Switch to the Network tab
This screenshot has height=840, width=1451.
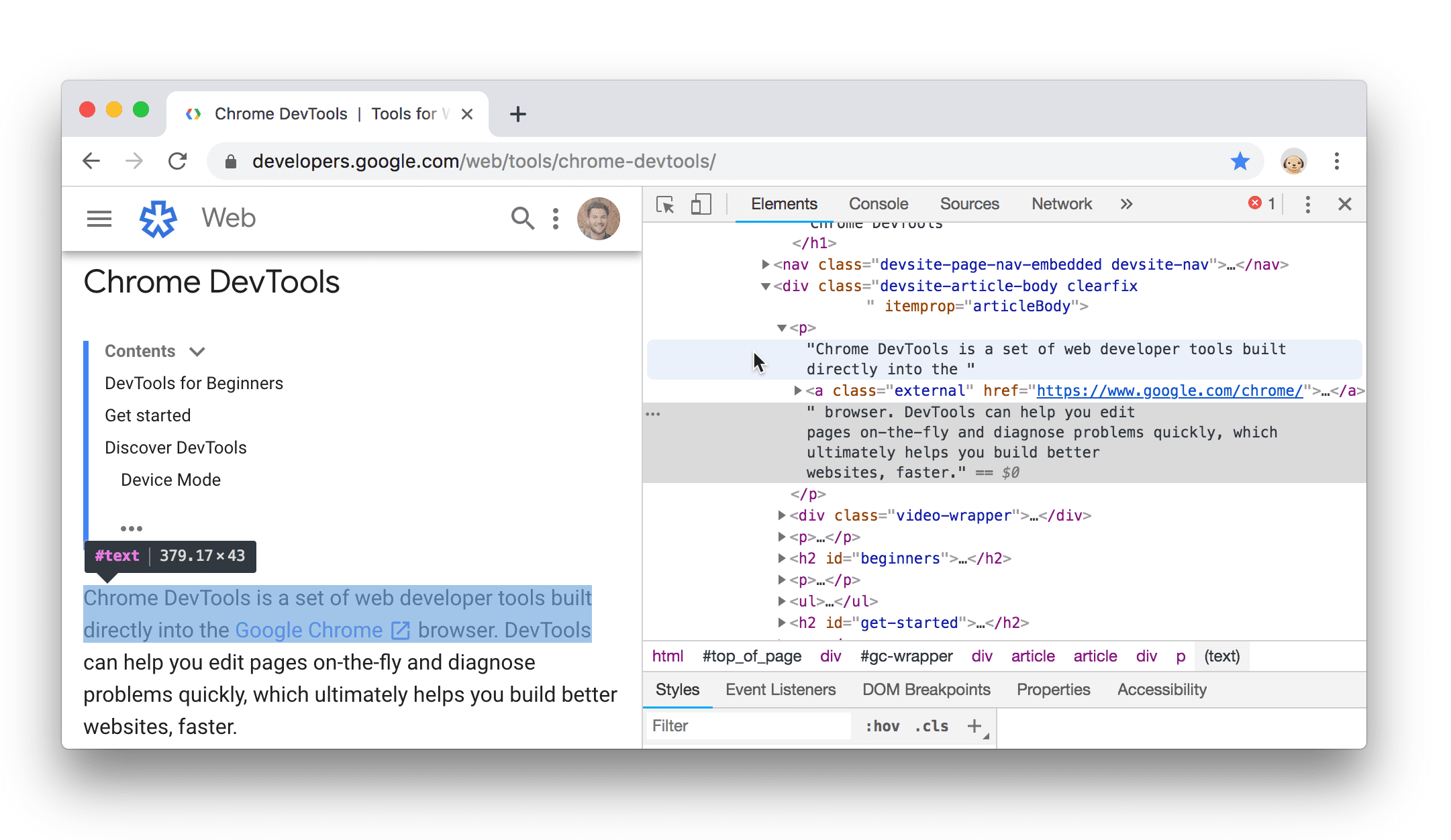(1062, 204)
